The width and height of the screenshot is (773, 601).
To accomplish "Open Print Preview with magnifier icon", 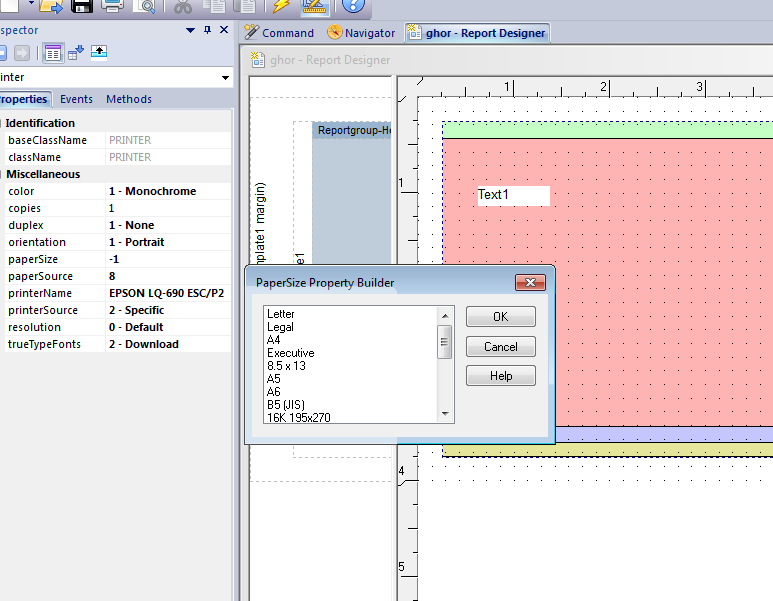I will (x=144, y=7).
